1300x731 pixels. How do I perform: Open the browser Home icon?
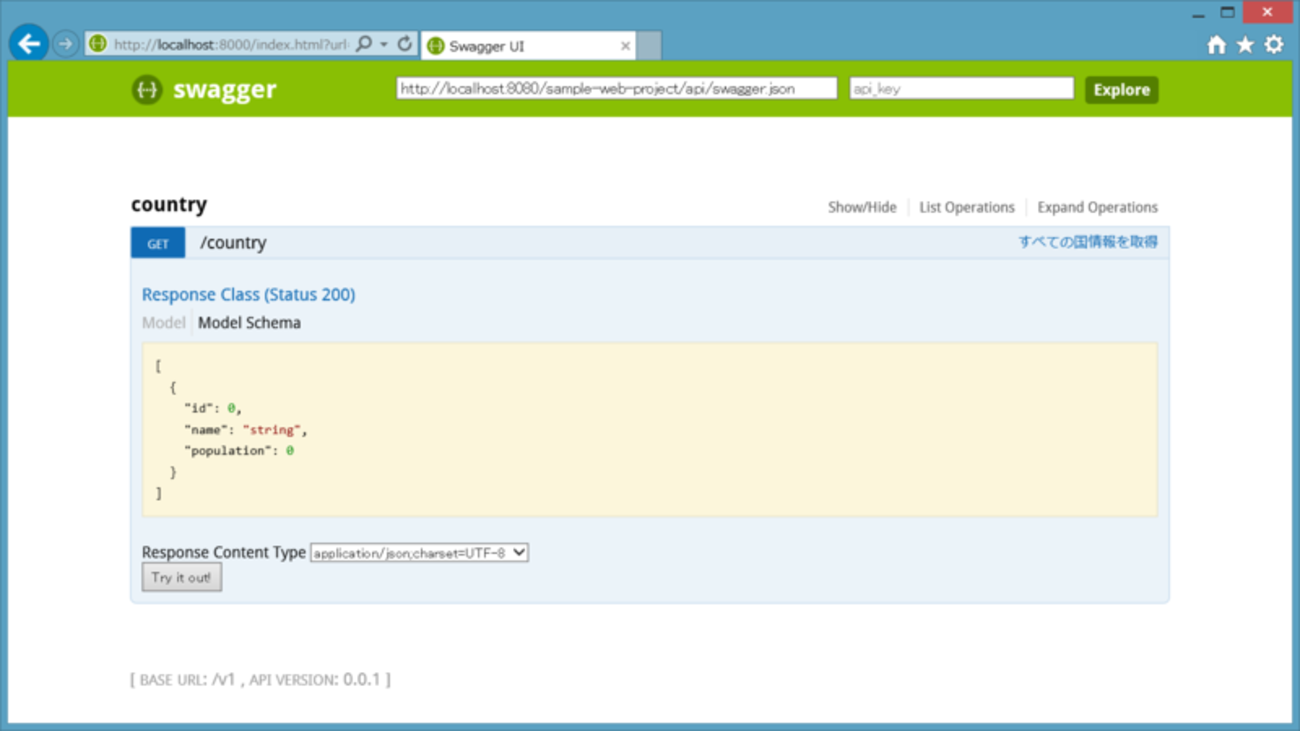click(1216, 45)
